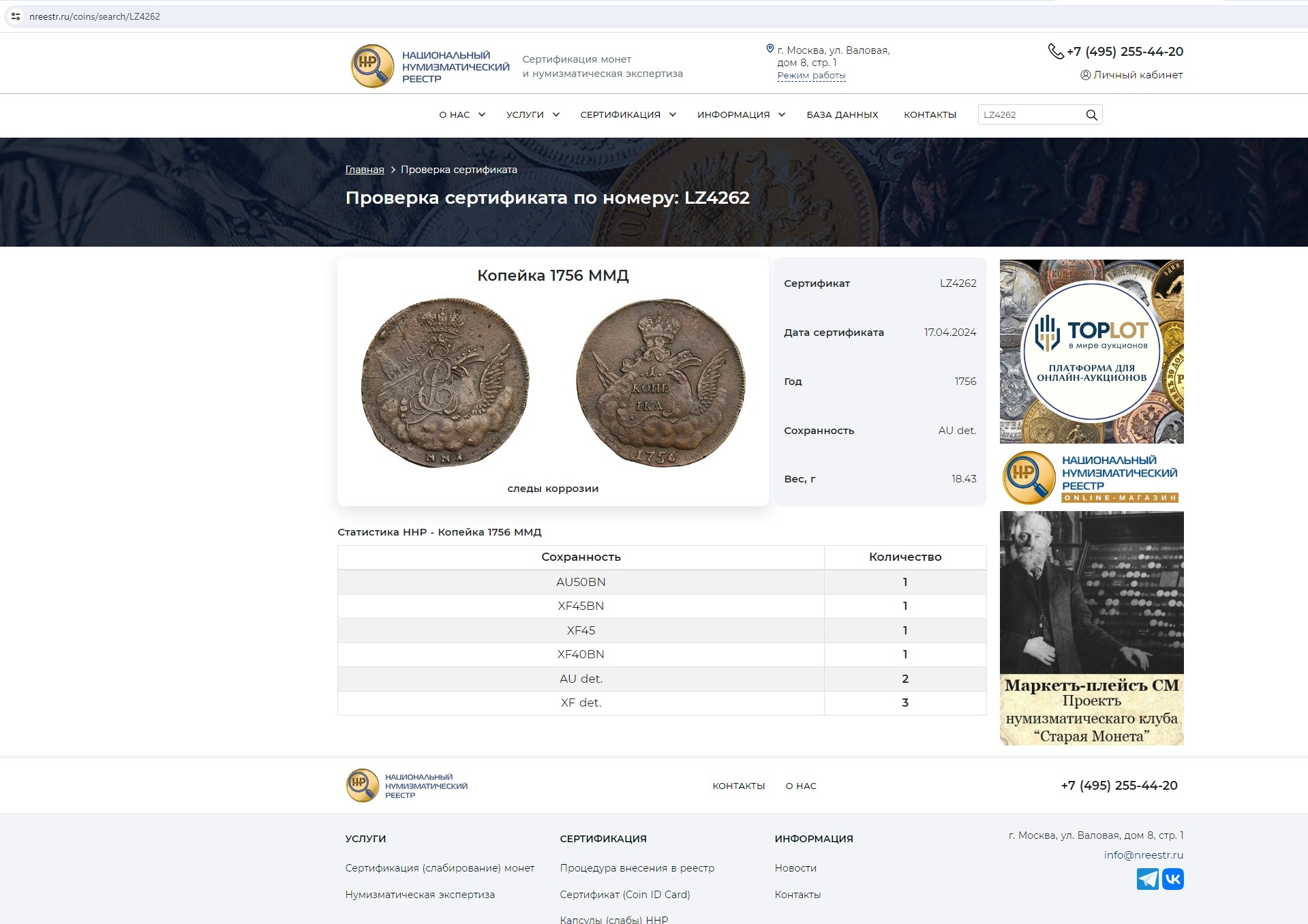
Task: Click the Режим работы link
Action: pyautogui.click(x=811, y=76)
